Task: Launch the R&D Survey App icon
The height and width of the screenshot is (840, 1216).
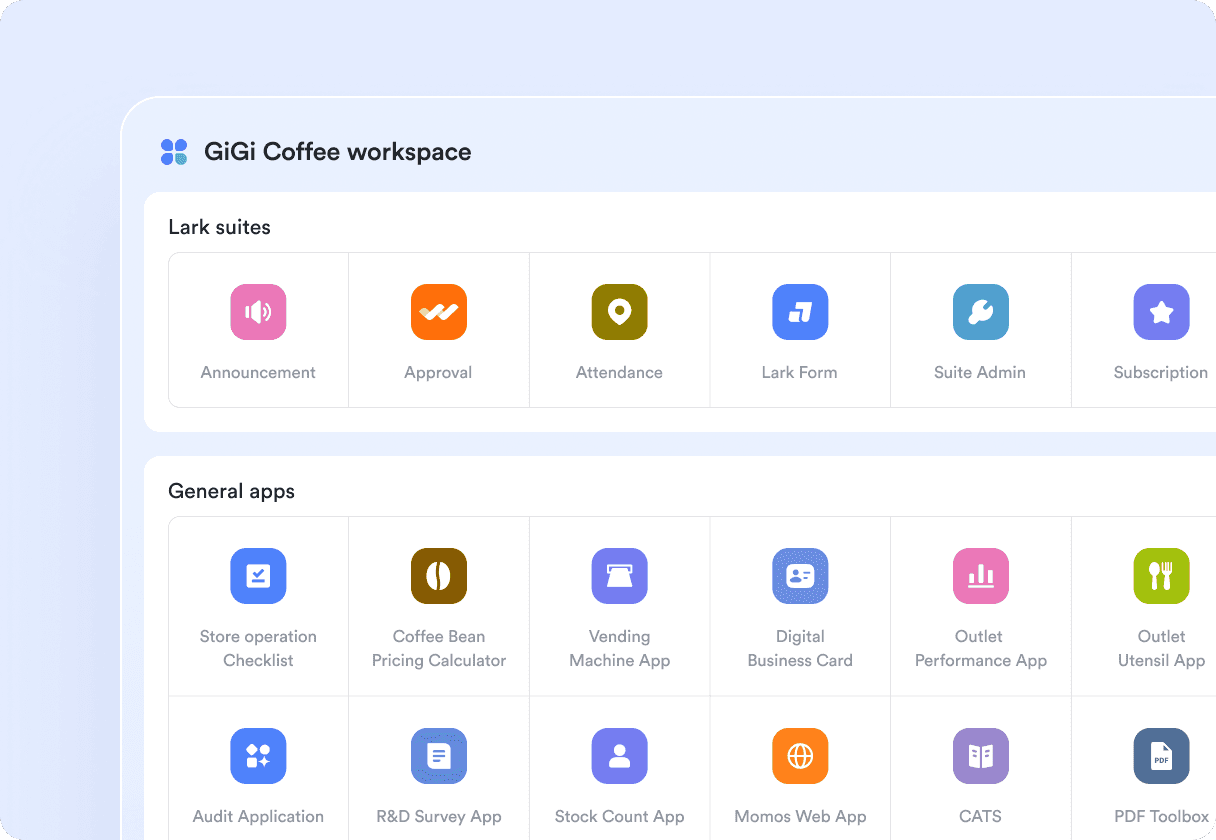Action: [439, 756]
